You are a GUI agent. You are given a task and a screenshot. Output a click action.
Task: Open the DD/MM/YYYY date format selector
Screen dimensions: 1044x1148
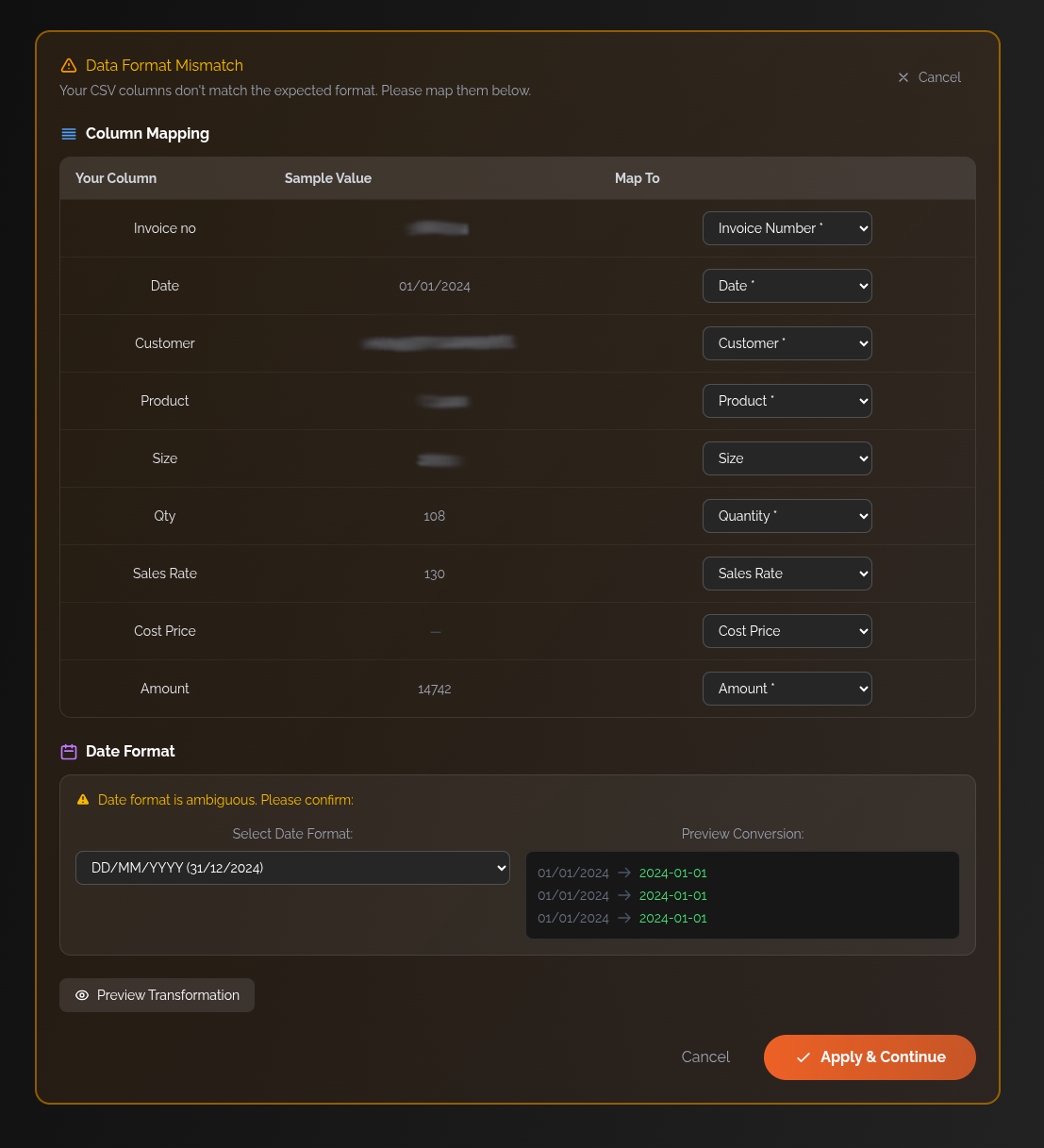pos(292,868)
